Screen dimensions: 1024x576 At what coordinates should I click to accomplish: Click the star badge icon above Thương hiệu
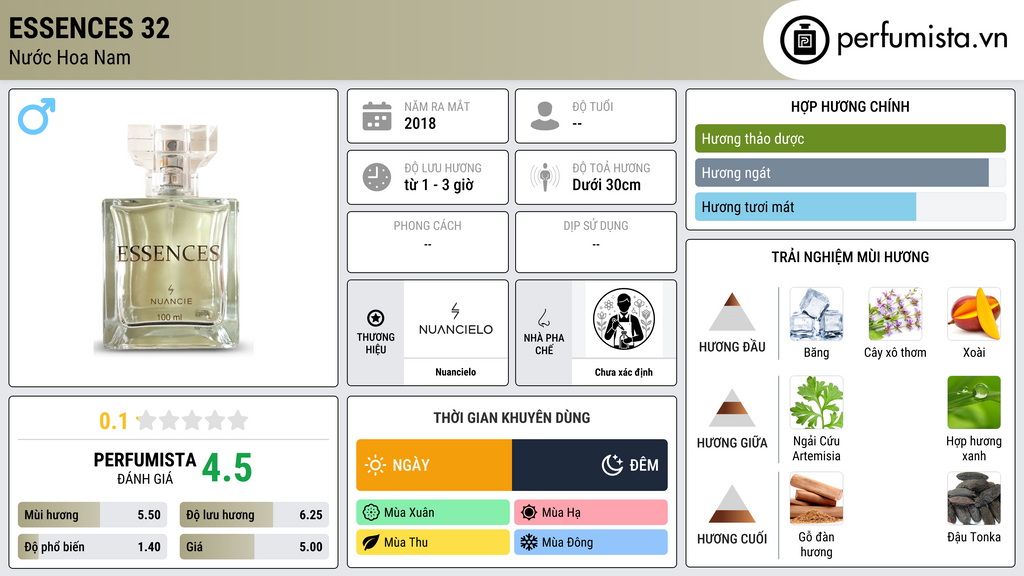376,318
